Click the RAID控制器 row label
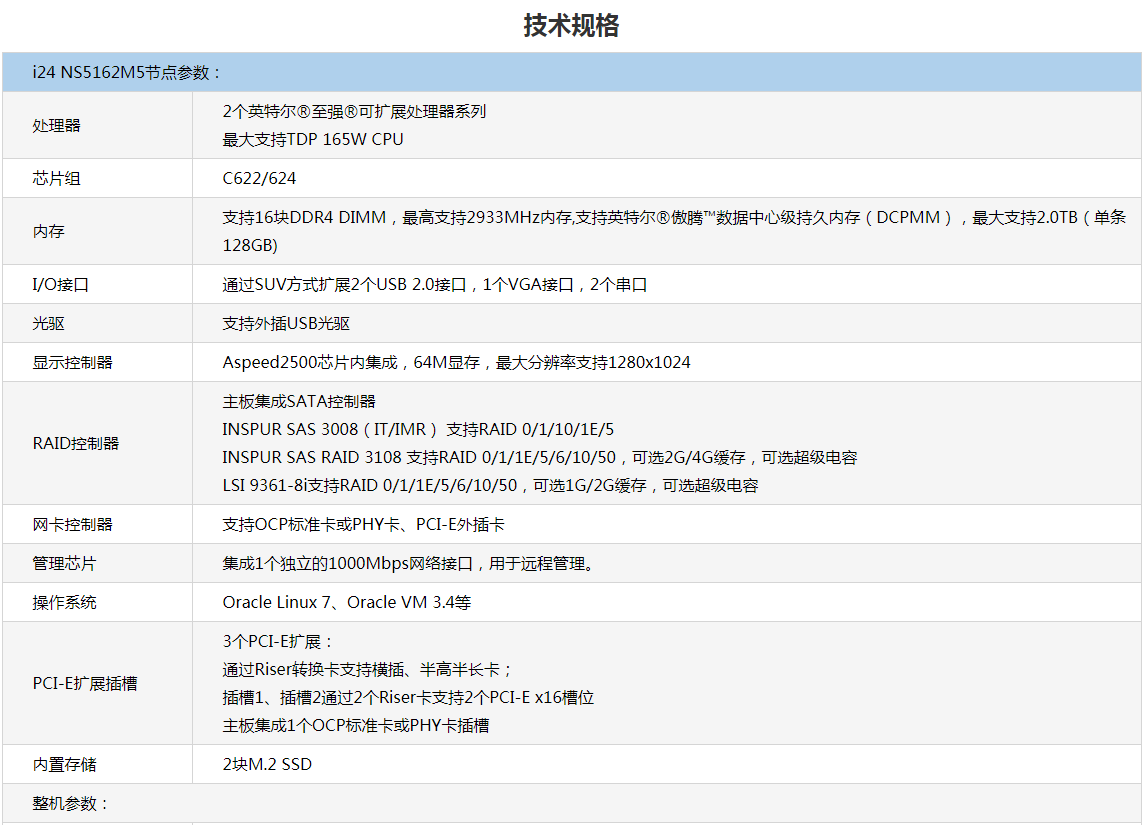This screenshot has height=825, width=1145. 76,444
